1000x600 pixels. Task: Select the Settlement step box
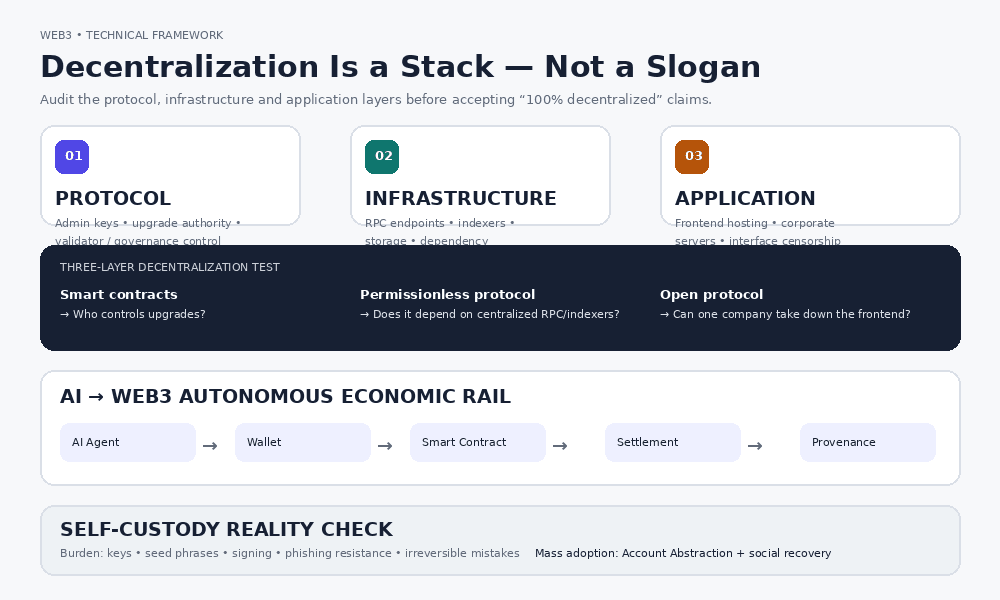[x=673, y=443]
